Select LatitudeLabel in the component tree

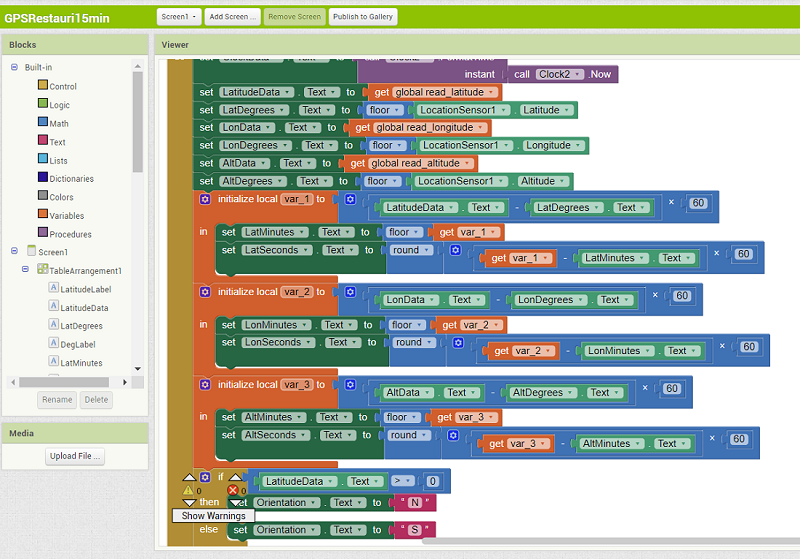click(x=85, y=289)
